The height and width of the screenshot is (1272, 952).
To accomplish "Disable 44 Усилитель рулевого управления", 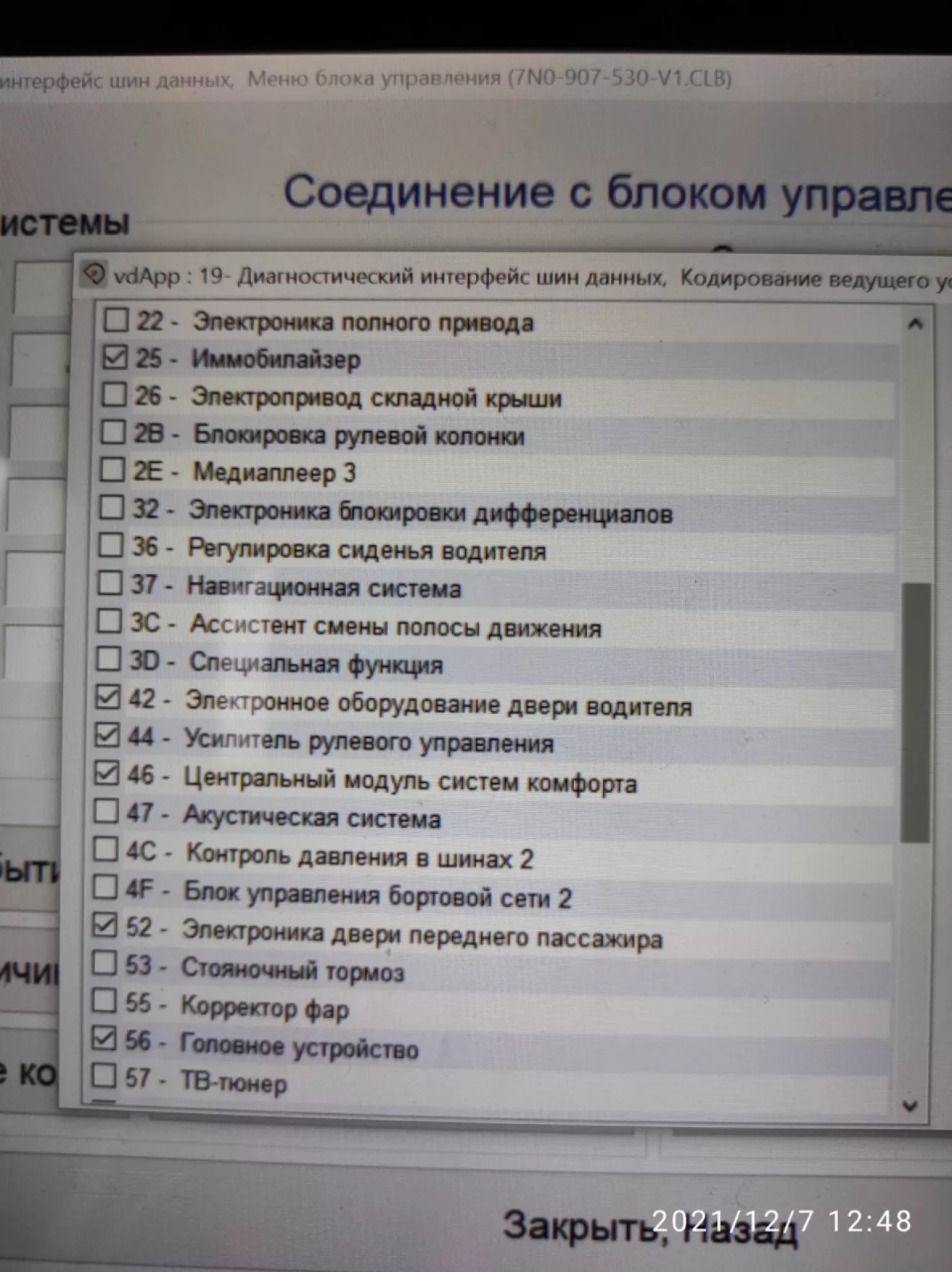I will pyautogui.click(x=107, y=735).
